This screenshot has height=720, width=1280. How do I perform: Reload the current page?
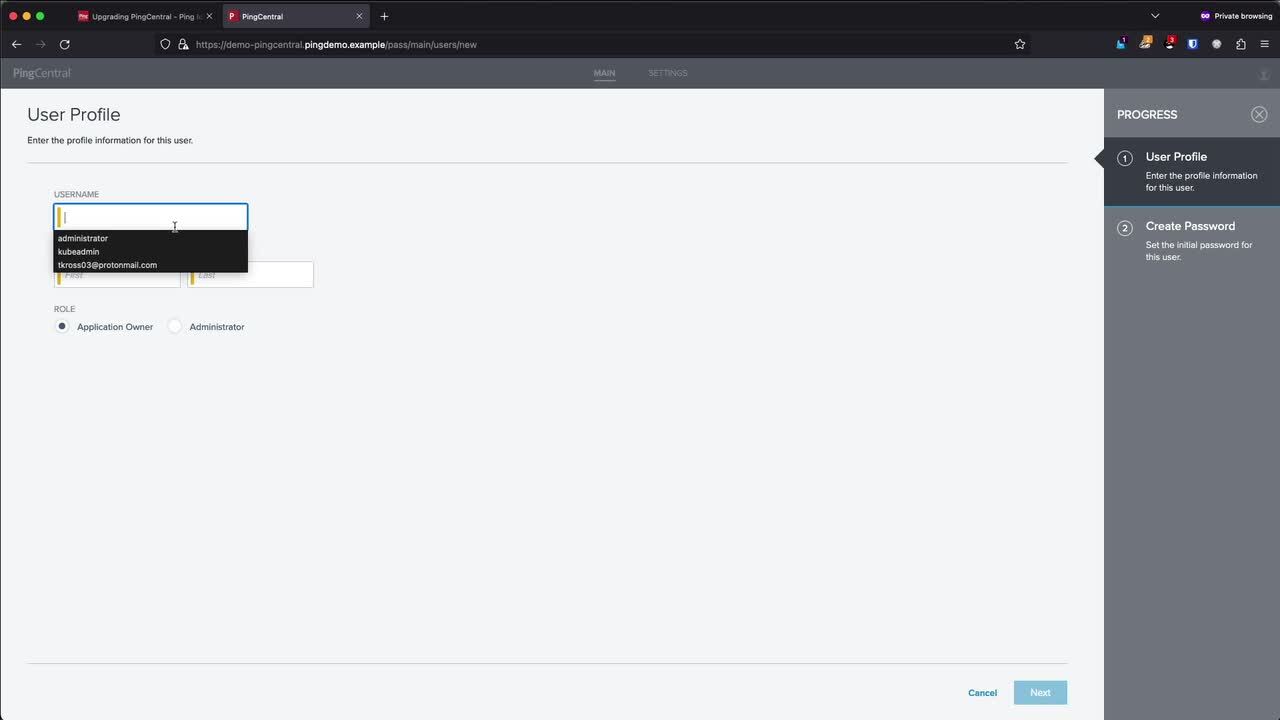(65, 44)
